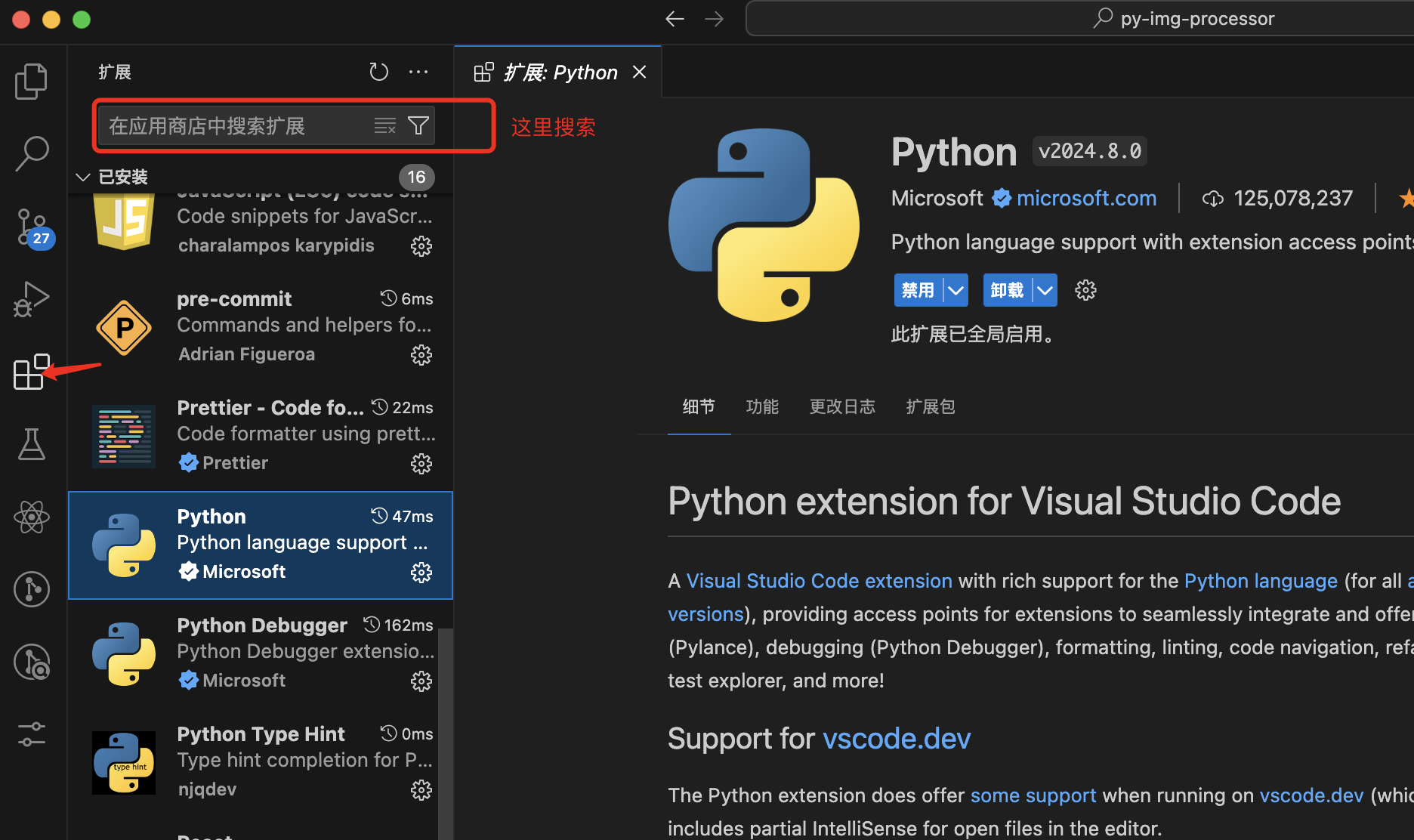Click the v2024.8.0 version label

pos(1090,151)
